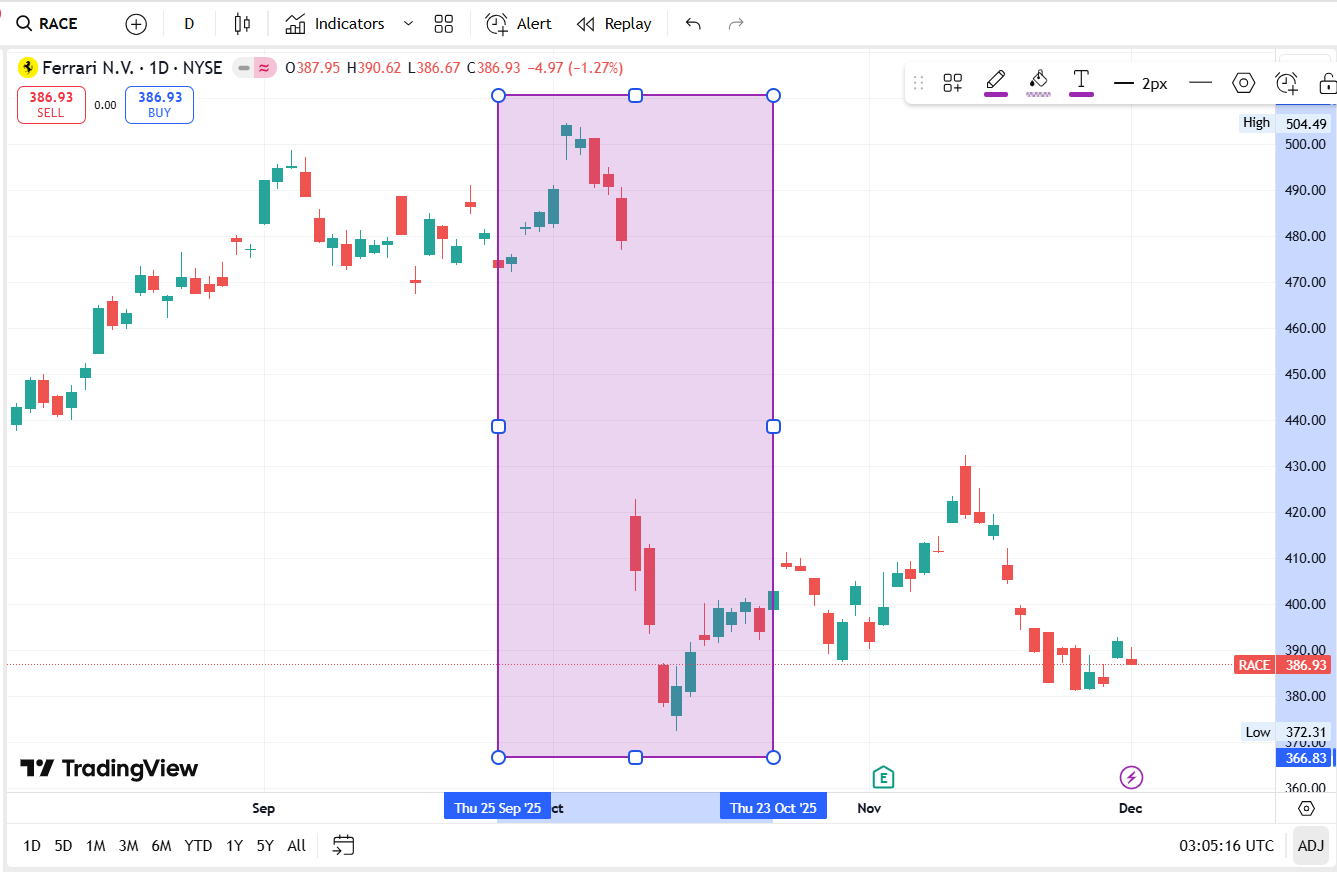
Task: Click the bottom-left rectangle corner handle
Action: coord(499,757)
